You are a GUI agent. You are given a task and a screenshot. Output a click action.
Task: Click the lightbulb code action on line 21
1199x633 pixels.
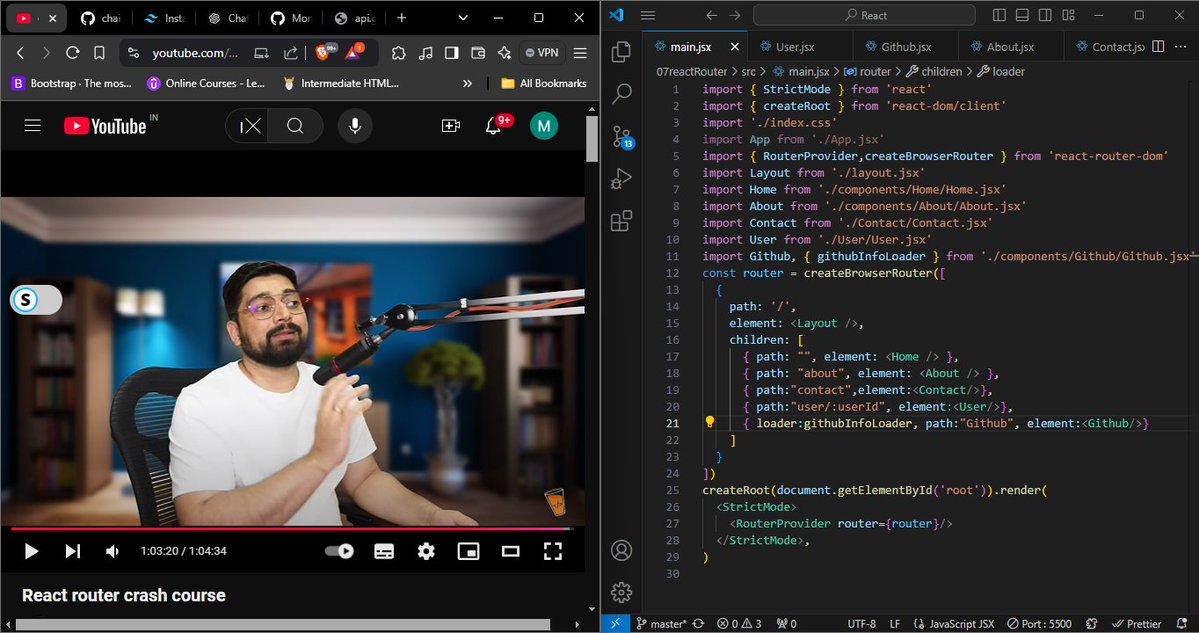(710, 422)
